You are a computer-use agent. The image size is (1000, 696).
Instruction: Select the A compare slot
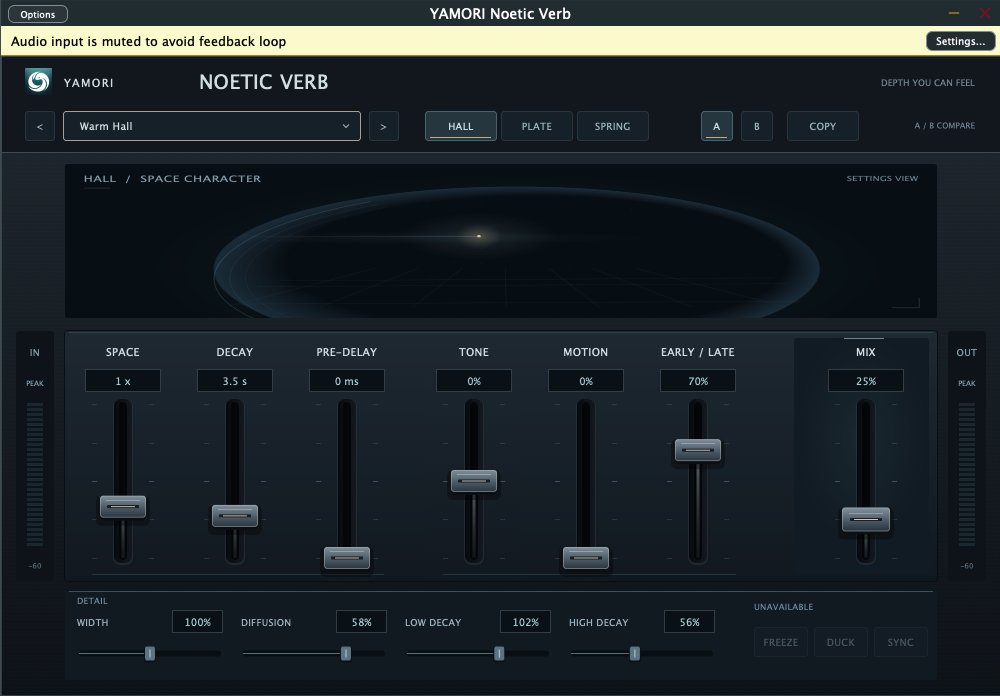click(716, 126)
